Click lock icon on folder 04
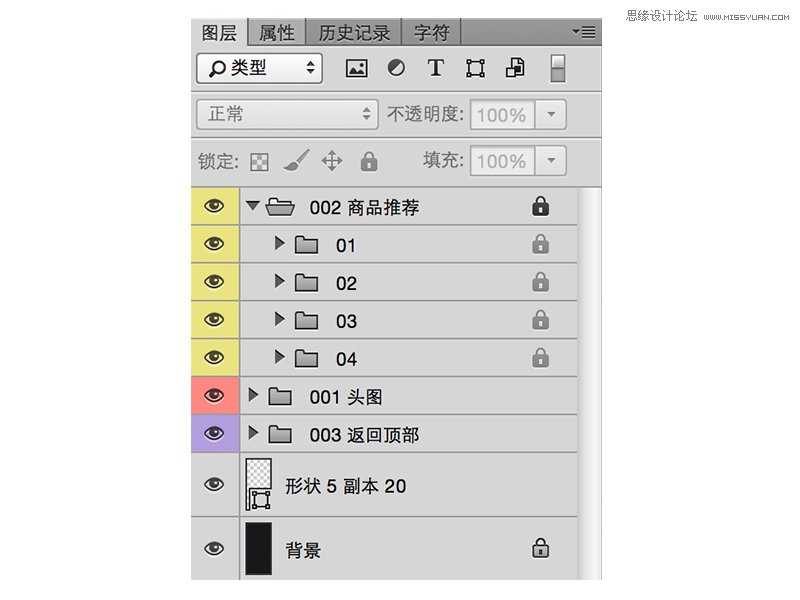 coord(540,357)
